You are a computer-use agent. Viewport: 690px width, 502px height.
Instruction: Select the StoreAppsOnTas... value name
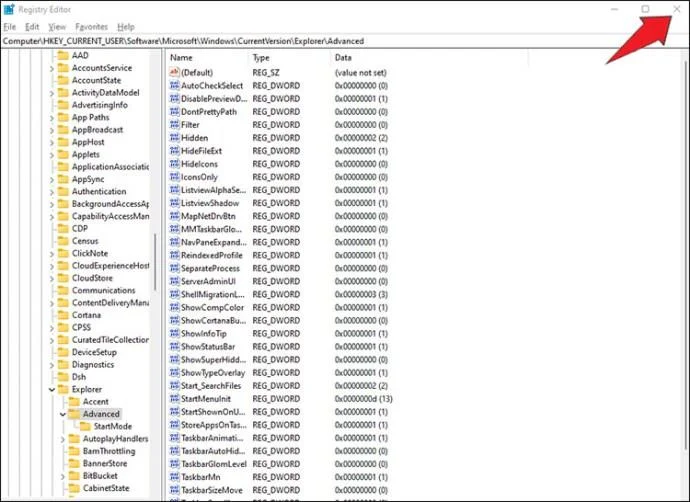tap(213, 425)
